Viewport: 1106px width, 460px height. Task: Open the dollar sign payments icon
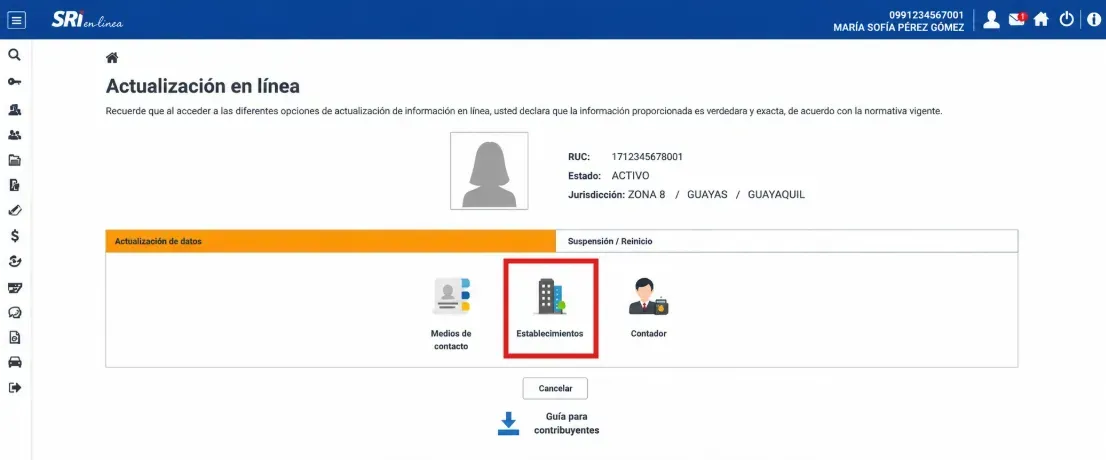[x=14, y=236]
